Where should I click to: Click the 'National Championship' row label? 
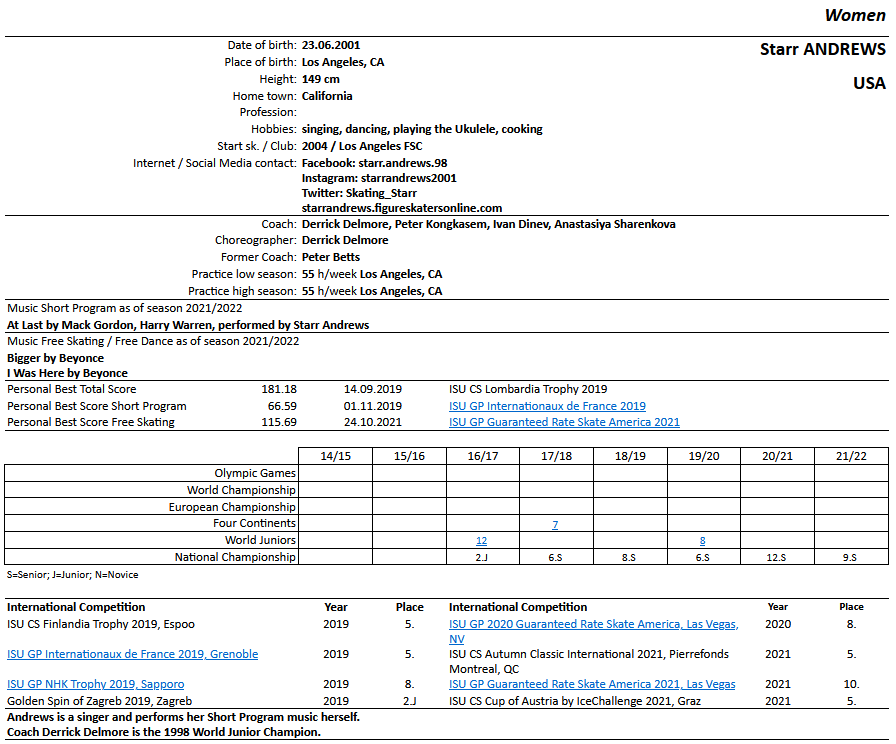pos(235,557)
